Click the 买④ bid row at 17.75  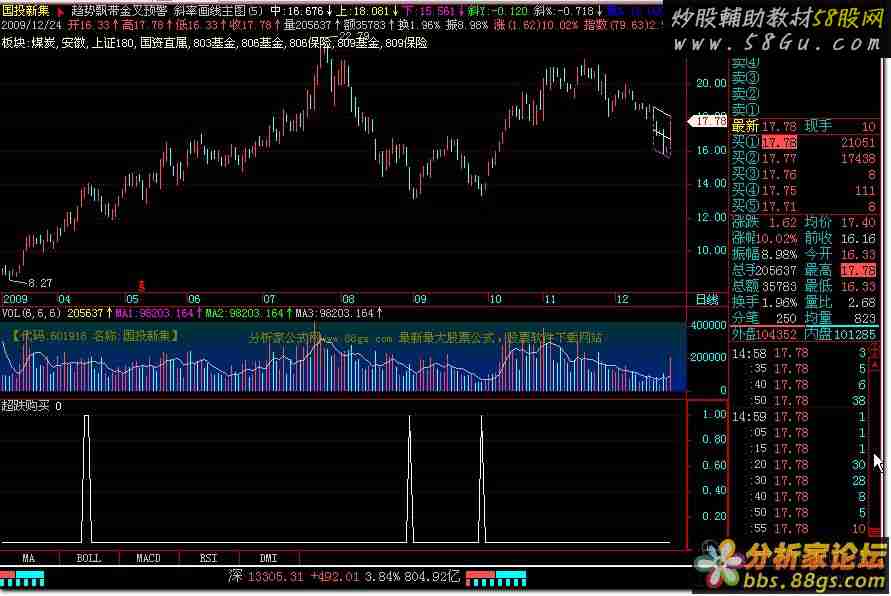coord(803,190)
